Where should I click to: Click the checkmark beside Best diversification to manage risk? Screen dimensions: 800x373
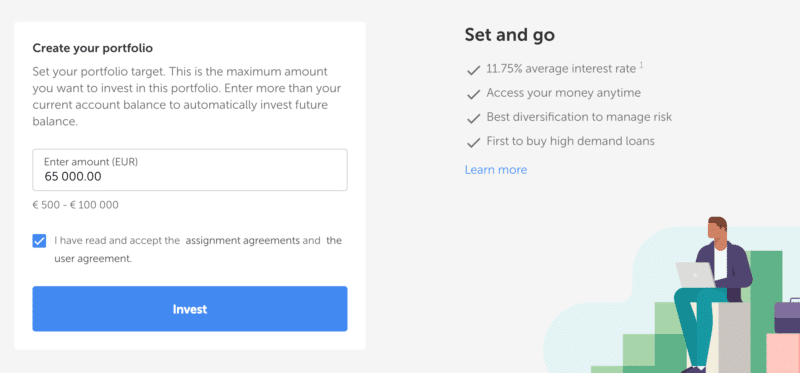tap(473, 118)
